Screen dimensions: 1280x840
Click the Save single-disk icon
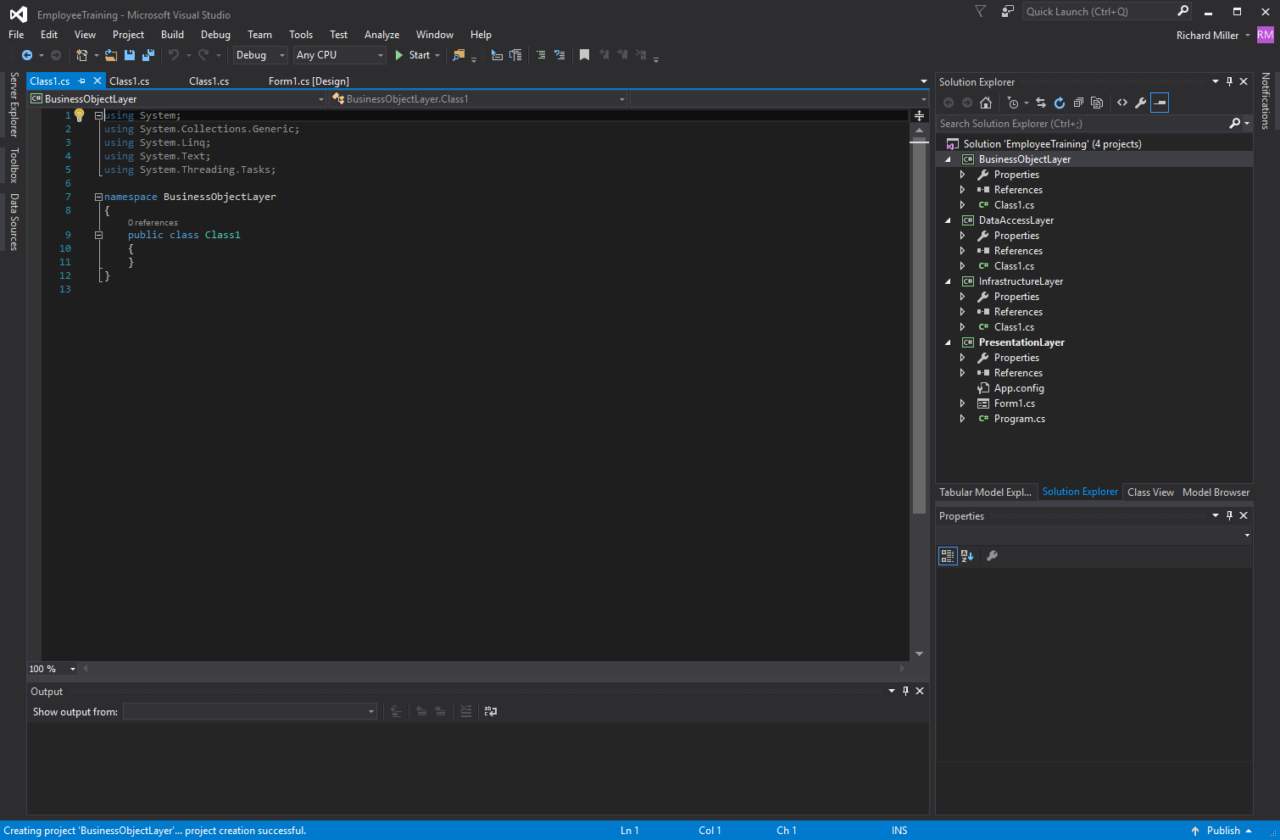point(130,55)
